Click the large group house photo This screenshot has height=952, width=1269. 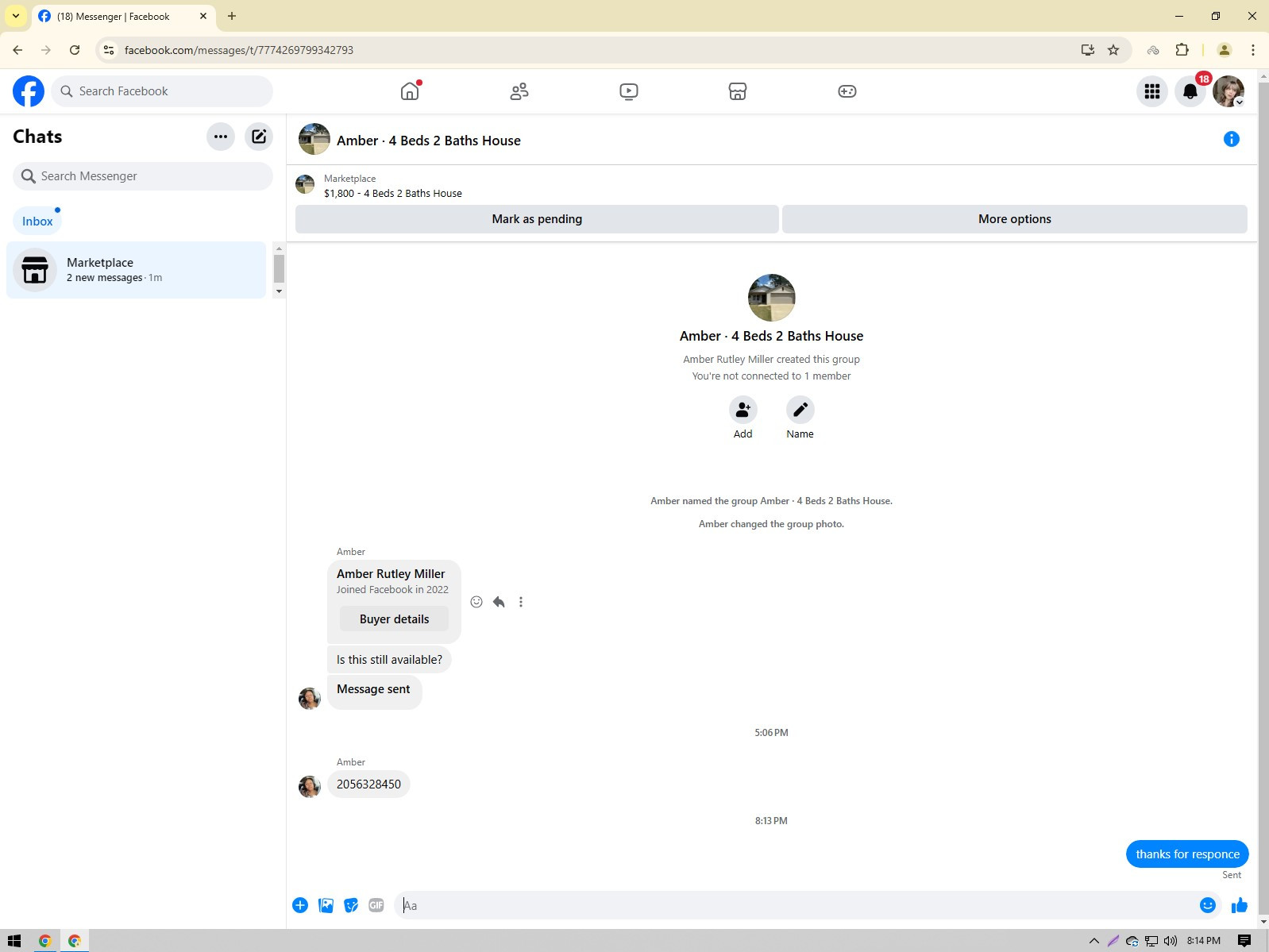[x=771, y=298]
